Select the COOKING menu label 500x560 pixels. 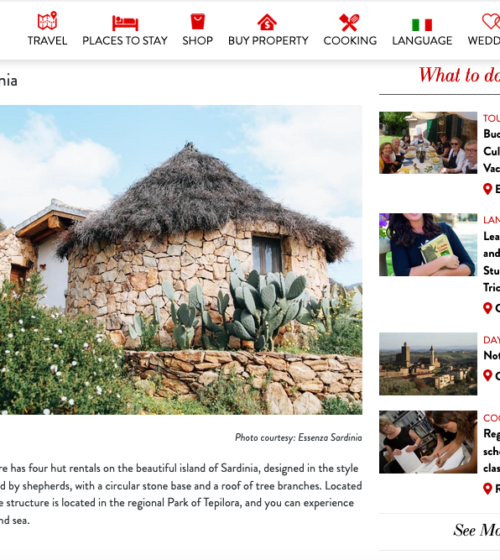point(350,41)
